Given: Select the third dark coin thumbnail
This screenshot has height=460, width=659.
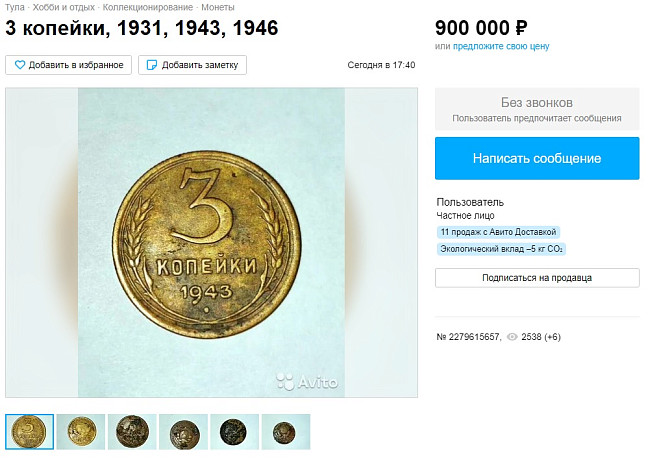Looking at the screenshot, I should (132, 431).
